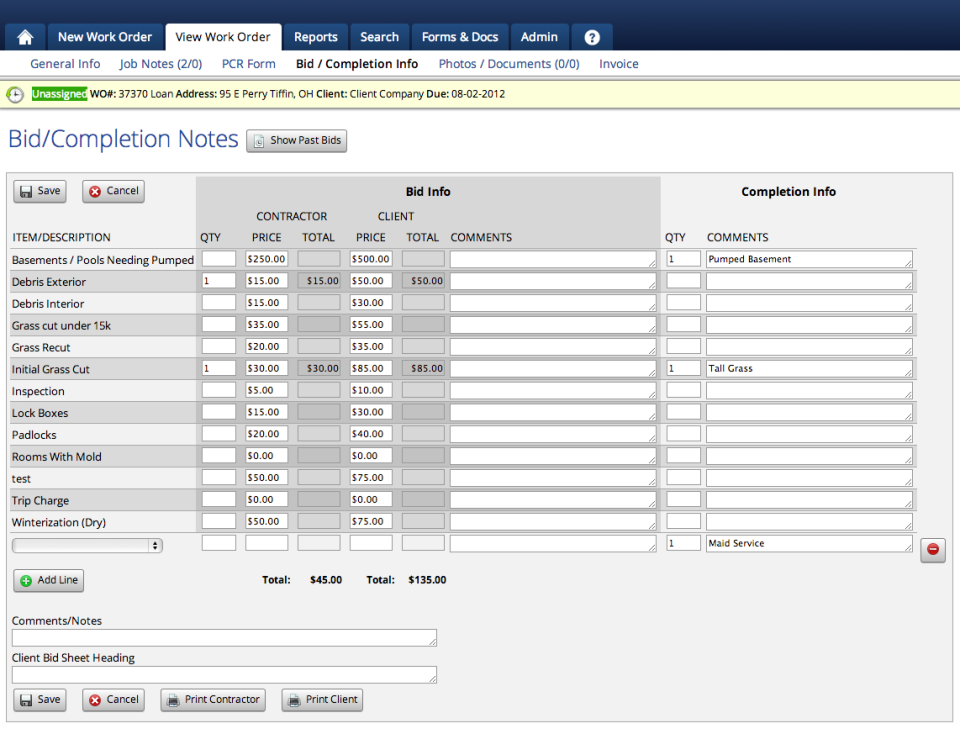
Task: Click the Show Past Bids button
Action: pyautogui.click(x=296, y=140)
